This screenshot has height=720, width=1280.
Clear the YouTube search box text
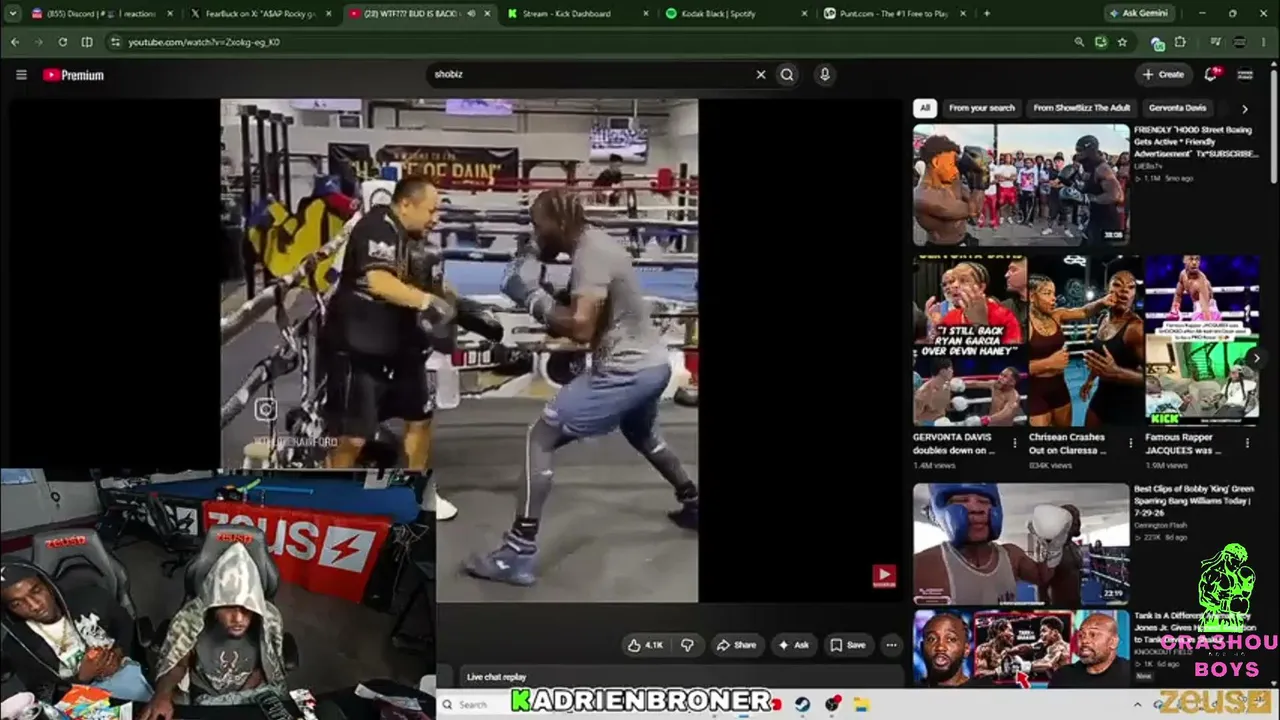[760, 74]
